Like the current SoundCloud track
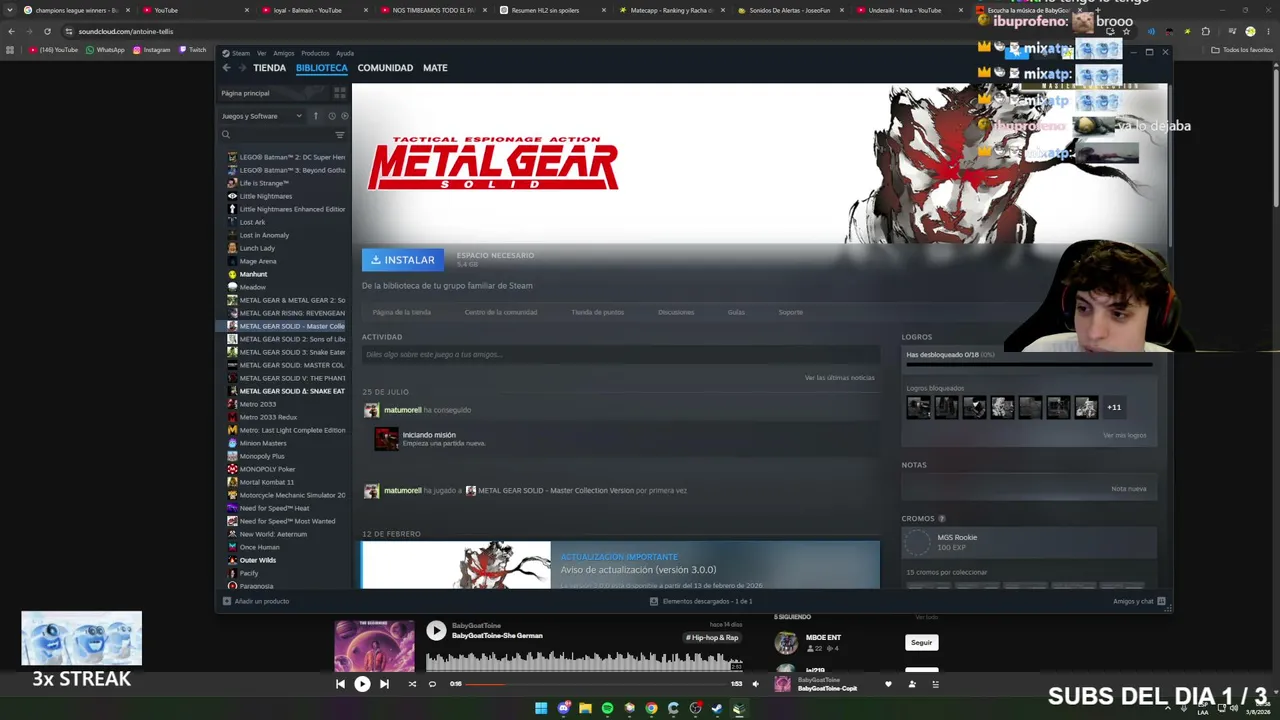 pos(888,684)
